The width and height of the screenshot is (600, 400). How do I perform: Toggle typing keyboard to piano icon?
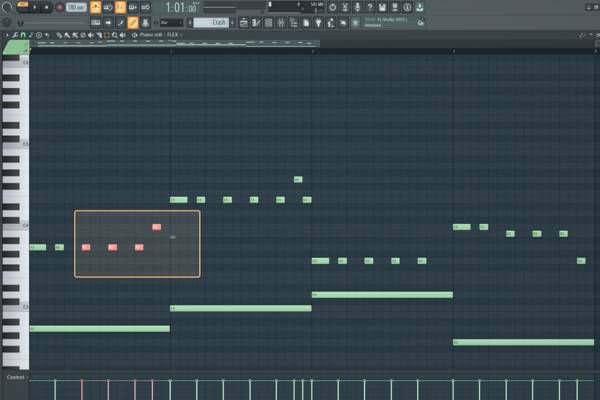click(96, 23)
